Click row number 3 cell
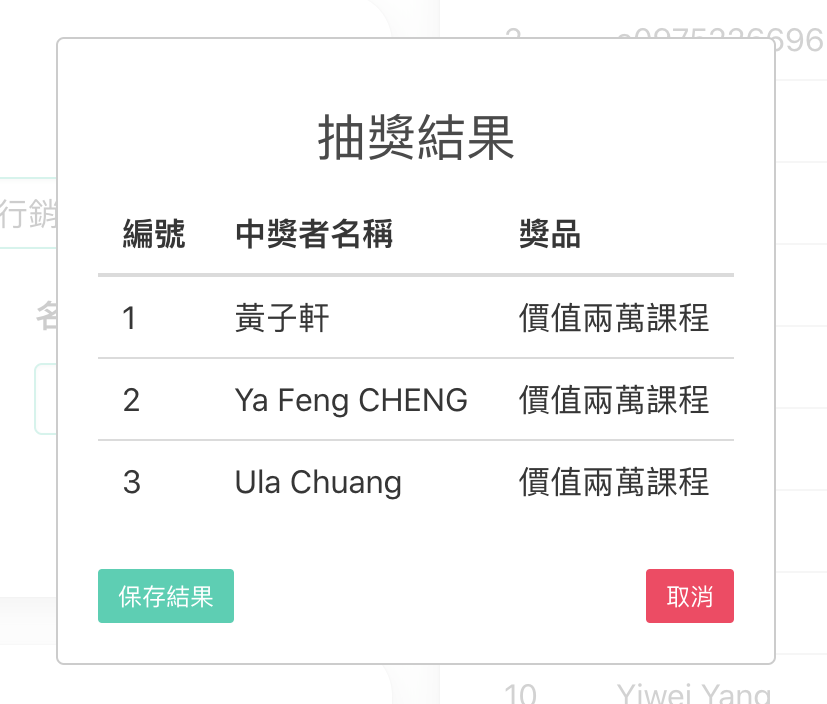The image size is (827, 704). coord(131,482)
